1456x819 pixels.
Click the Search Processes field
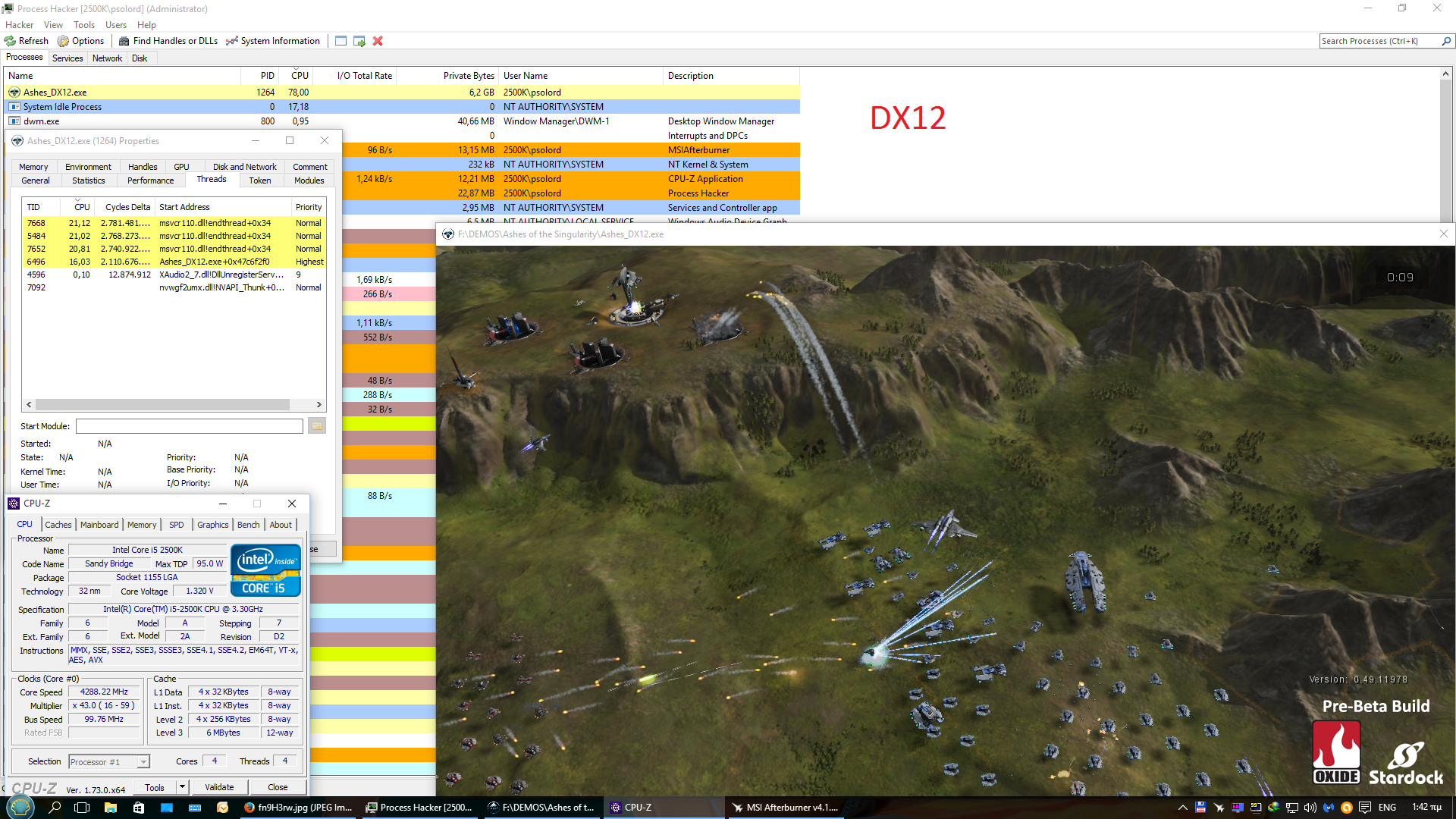click(x=1379, y=41)
